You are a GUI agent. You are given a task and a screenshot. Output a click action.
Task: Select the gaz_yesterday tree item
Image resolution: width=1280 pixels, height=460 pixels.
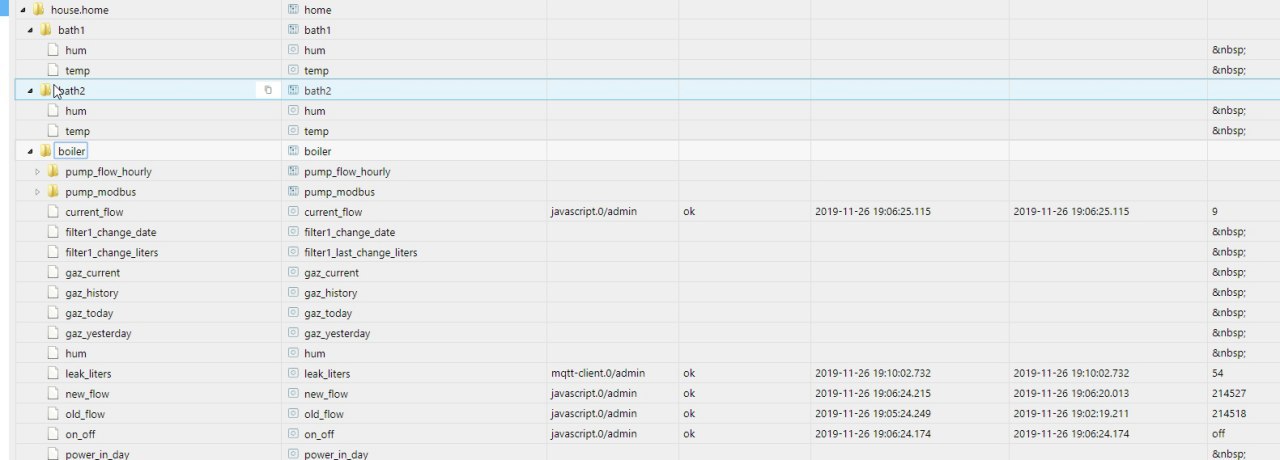[x=98, y=333]
